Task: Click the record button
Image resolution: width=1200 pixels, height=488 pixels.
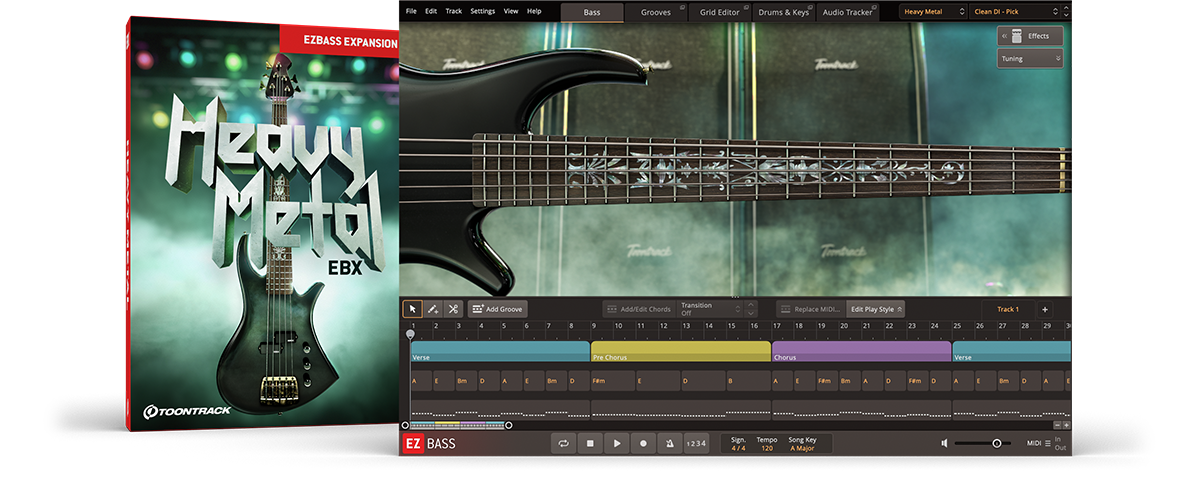Action: [643, 443]
